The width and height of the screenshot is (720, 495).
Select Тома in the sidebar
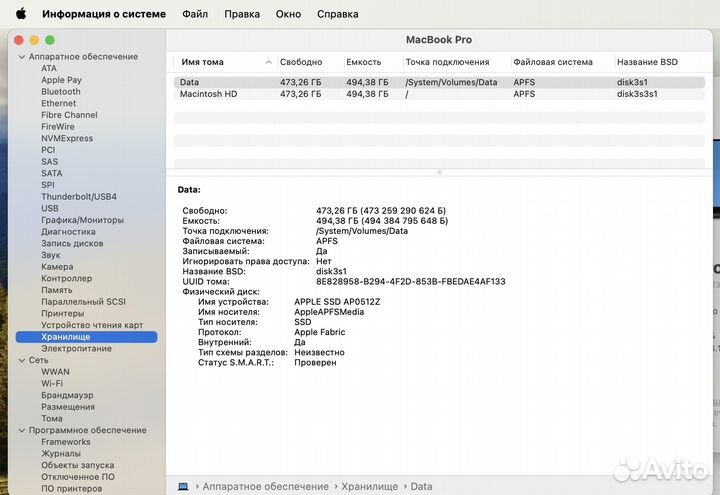tap(52, 419)
